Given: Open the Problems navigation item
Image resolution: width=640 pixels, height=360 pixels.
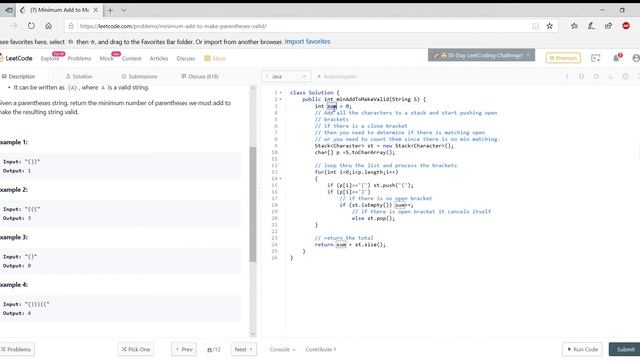Looking at the screenshot, I should [x=79, y=58].
